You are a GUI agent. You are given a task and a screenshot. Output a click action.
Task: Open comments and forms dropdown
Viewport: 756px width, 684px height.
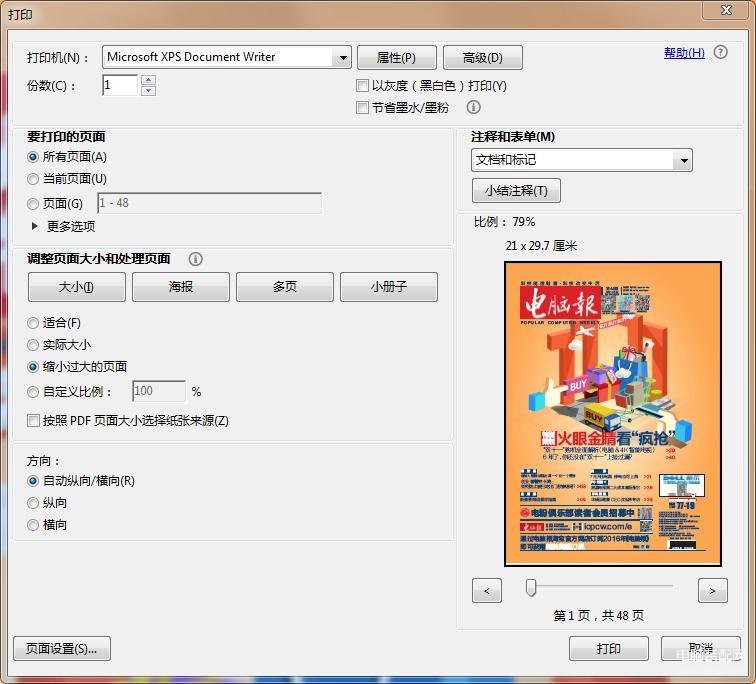coord(683,160)
